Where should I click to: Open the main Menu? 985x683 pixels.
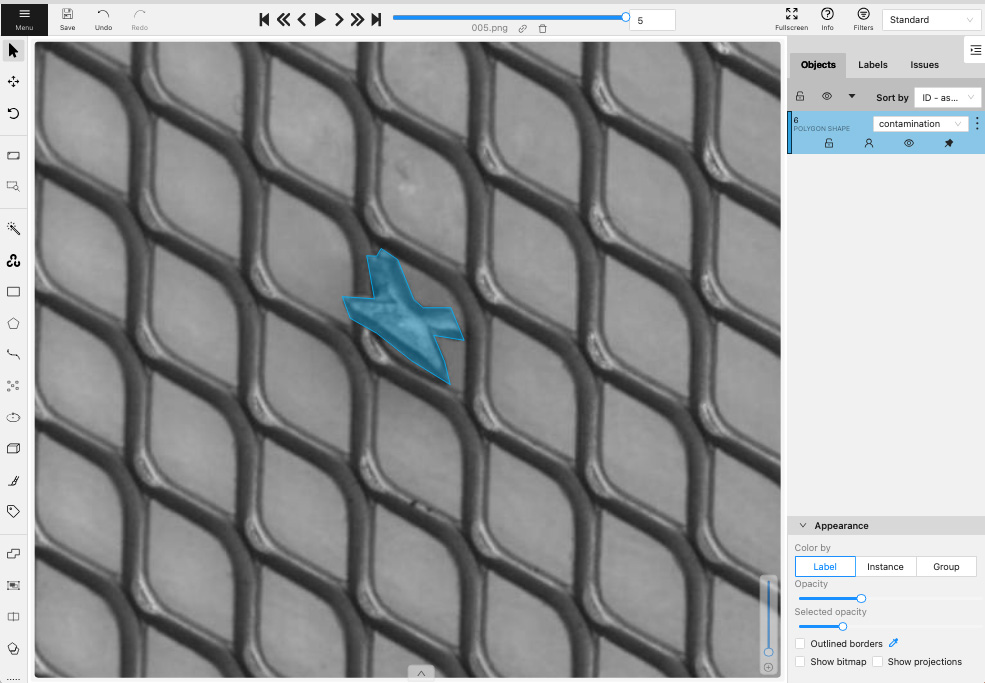coord(24,19)
